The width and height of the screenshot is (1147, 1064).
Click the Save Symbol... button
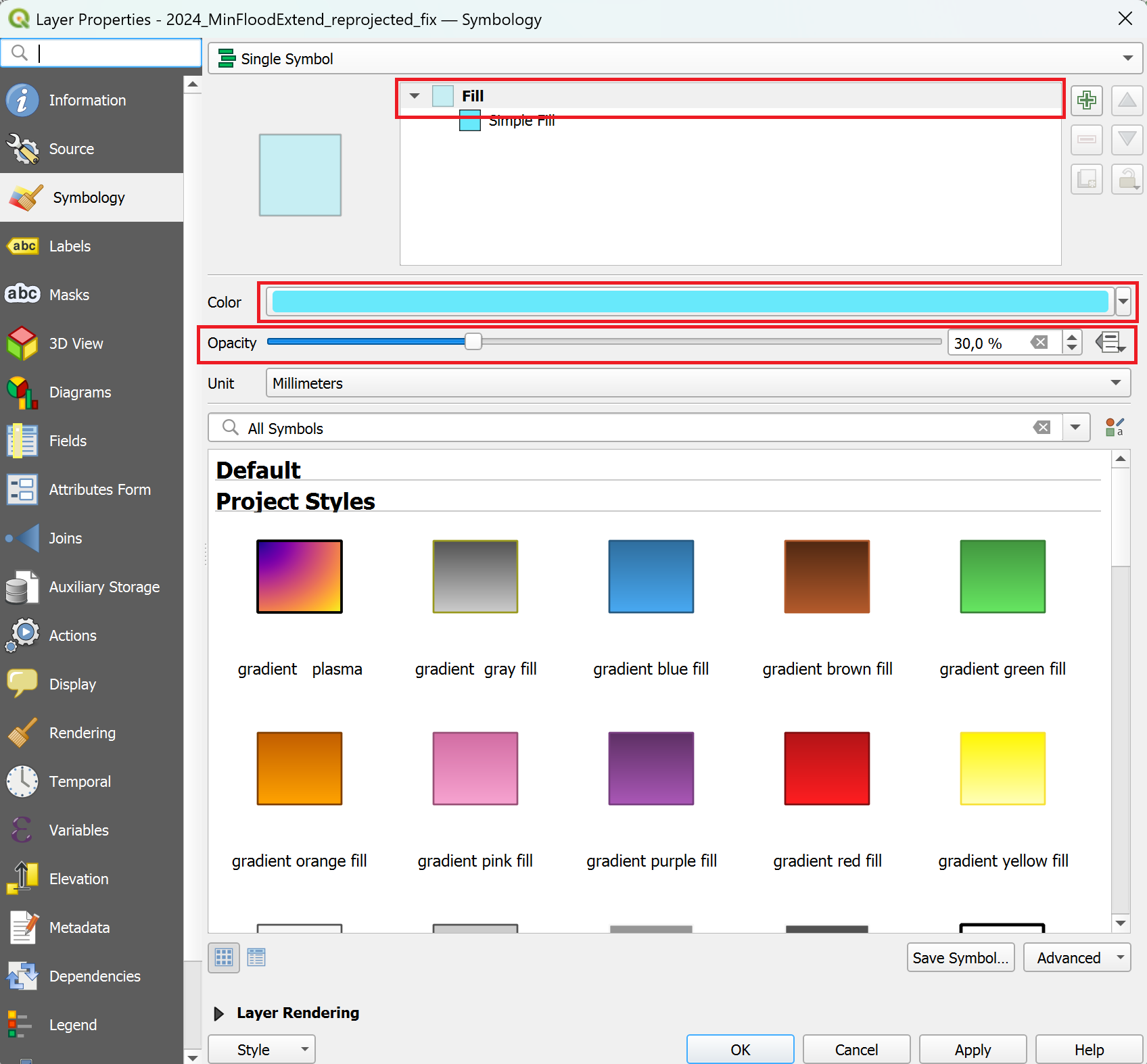pyautogui.click(x=960, y=957)
